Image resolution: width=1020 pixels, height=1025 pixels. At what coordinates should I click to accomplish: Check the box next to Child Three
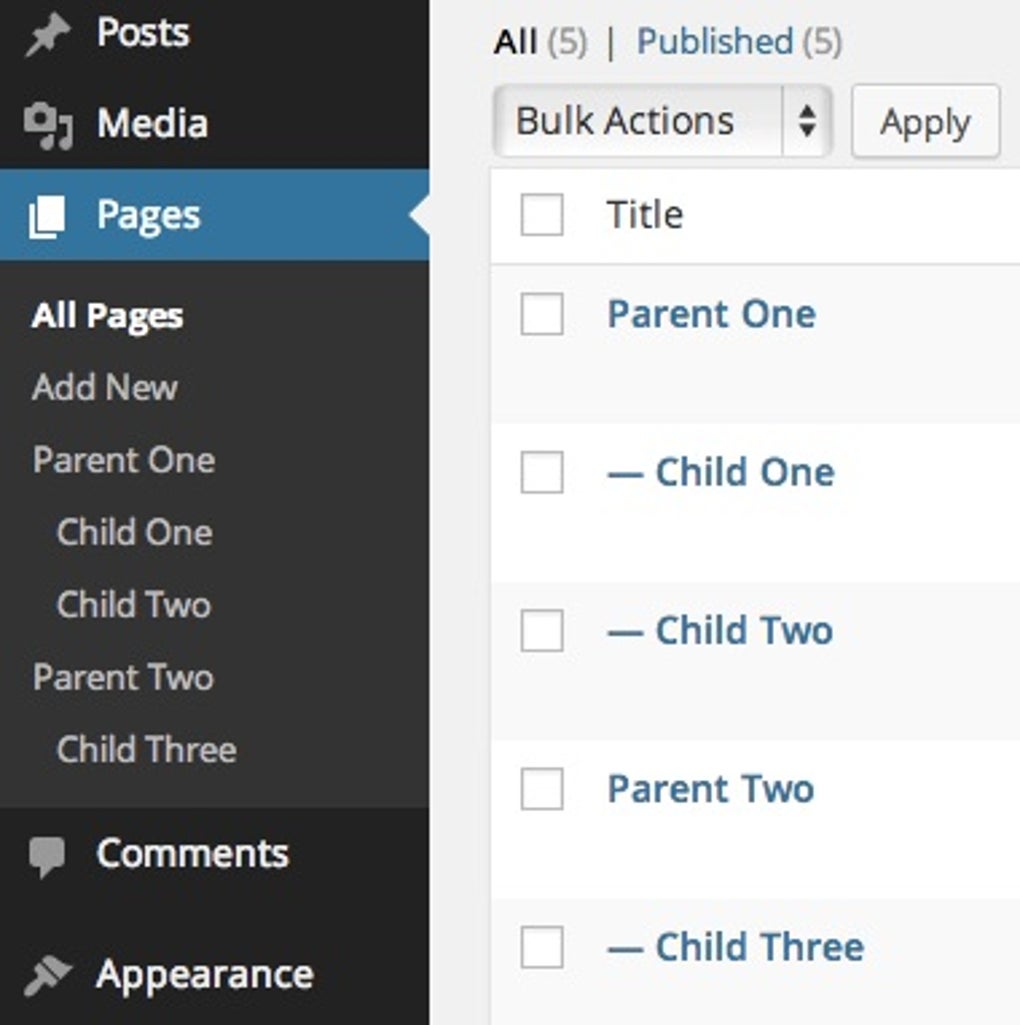pyautogui.click(x=540, y=946)
